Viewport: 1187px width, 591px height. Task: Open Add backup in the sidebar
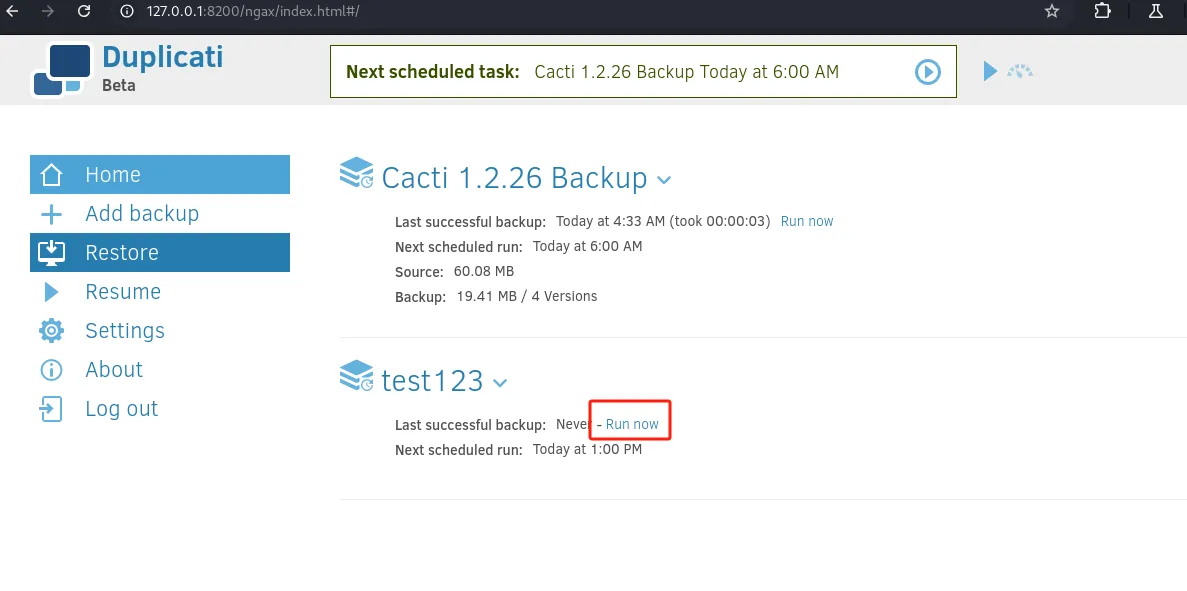click(x=160, y=213)
